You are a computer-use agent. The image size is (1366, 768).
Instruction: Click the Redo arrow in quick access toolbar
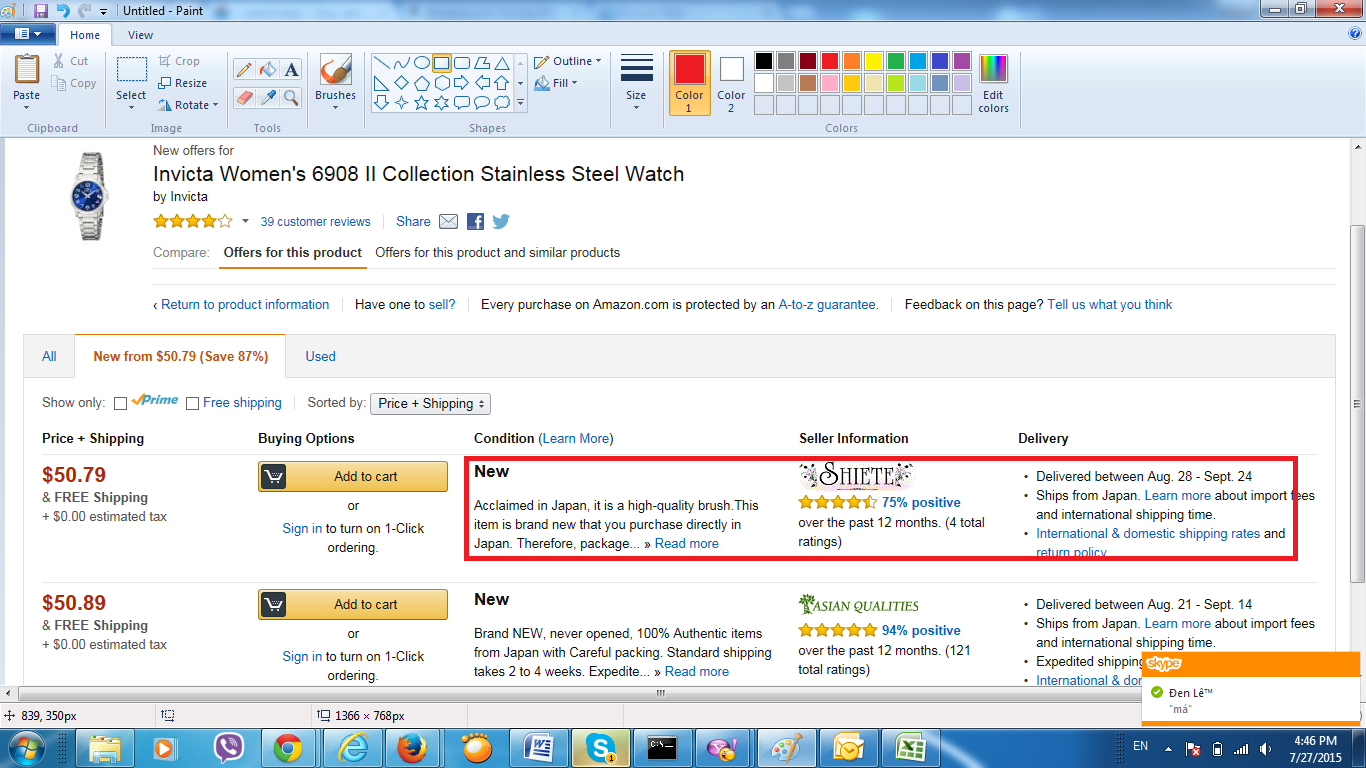click(84, 10)
